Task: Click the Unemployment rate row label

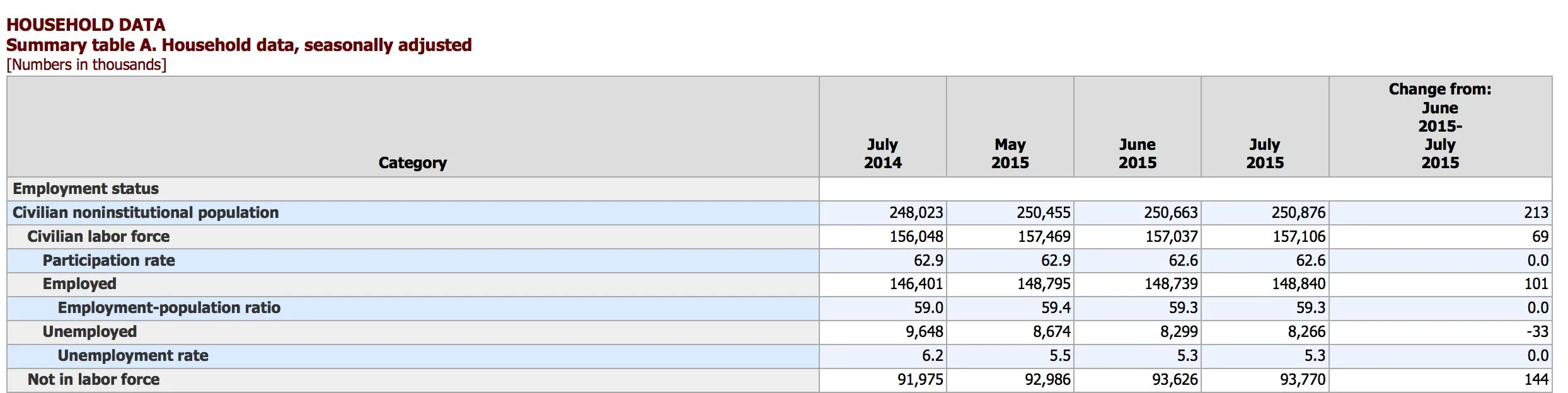Action: tap(133, 356)
